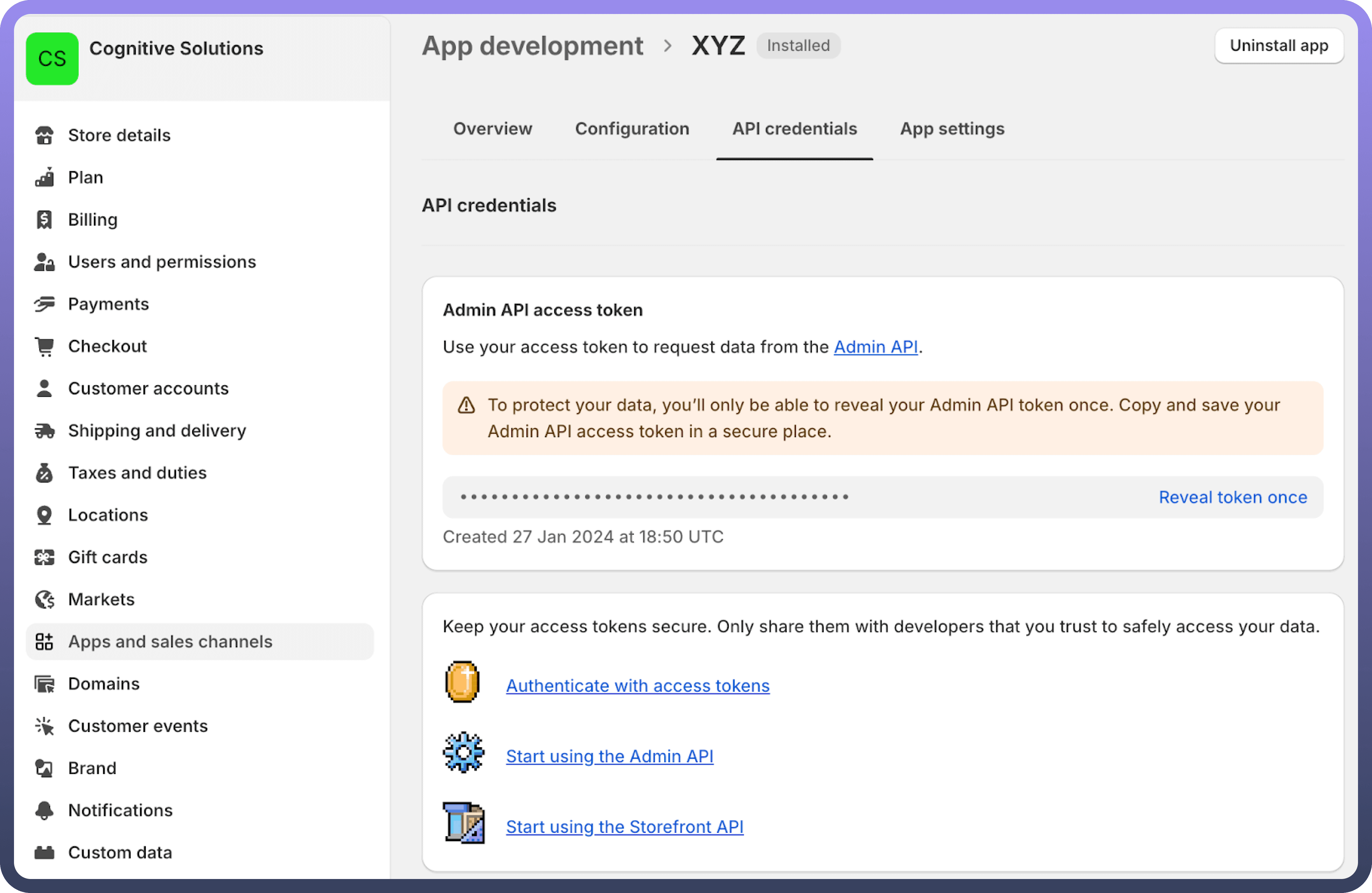Click the Shipping and delivery truck icon
The height and width of the screenshot is (893, 1372).
[44, 431]
